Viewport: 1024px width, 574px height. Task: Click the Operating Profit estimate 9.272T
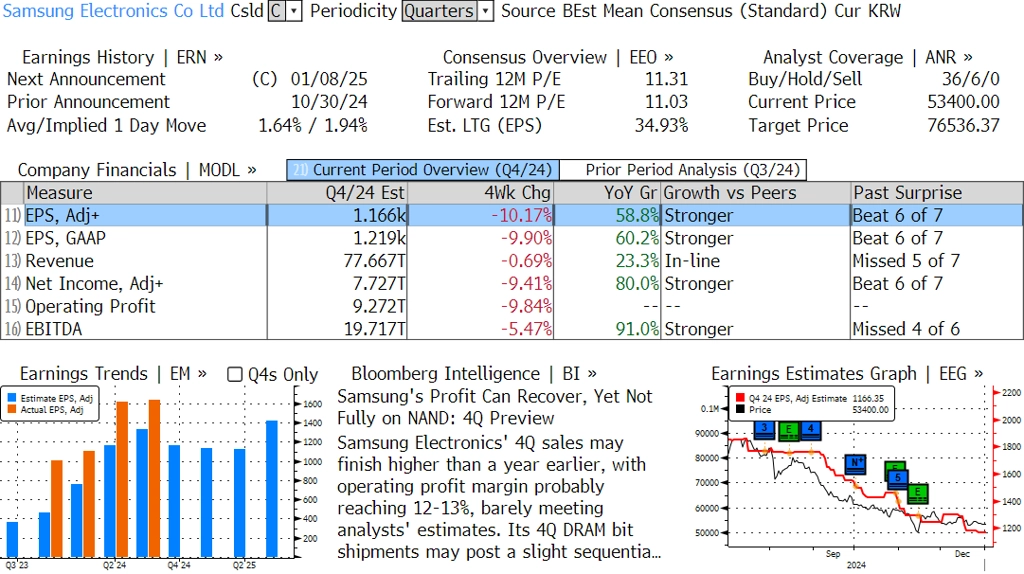point(379,306)
